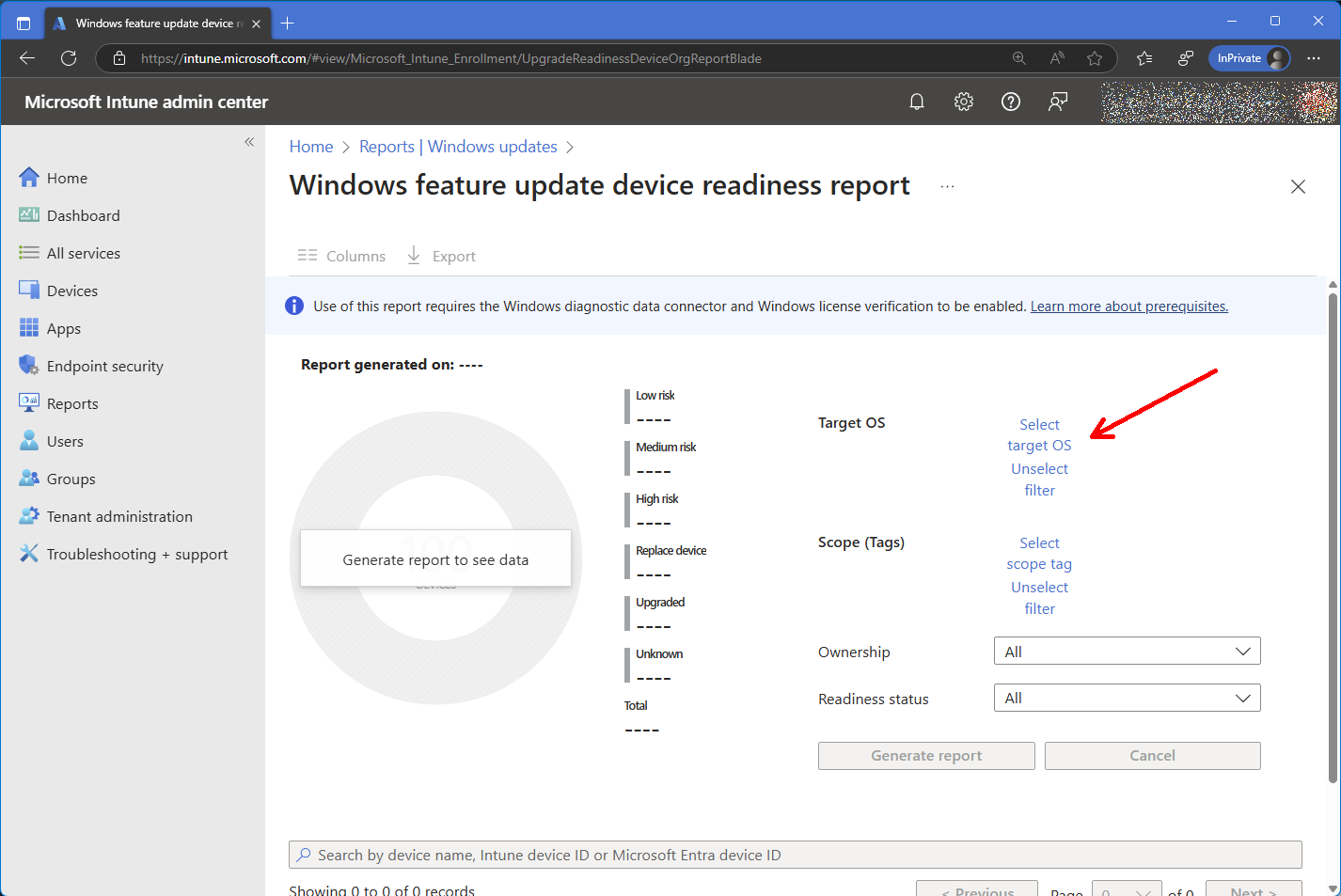This screenshot has width=1341, height=896.
Task: Open the report's more options ellipsis
Action: (x=947, y=186)
